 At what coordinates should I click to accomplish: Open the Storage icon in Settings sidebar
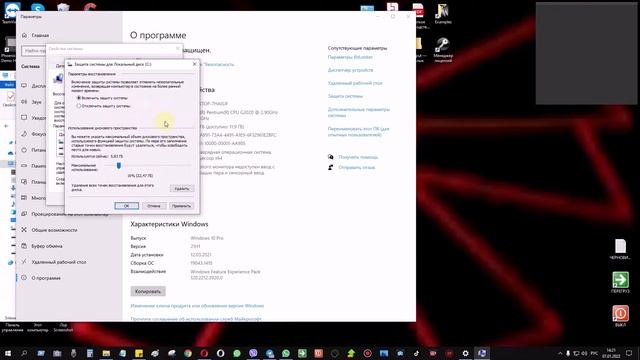pos(24,166)
